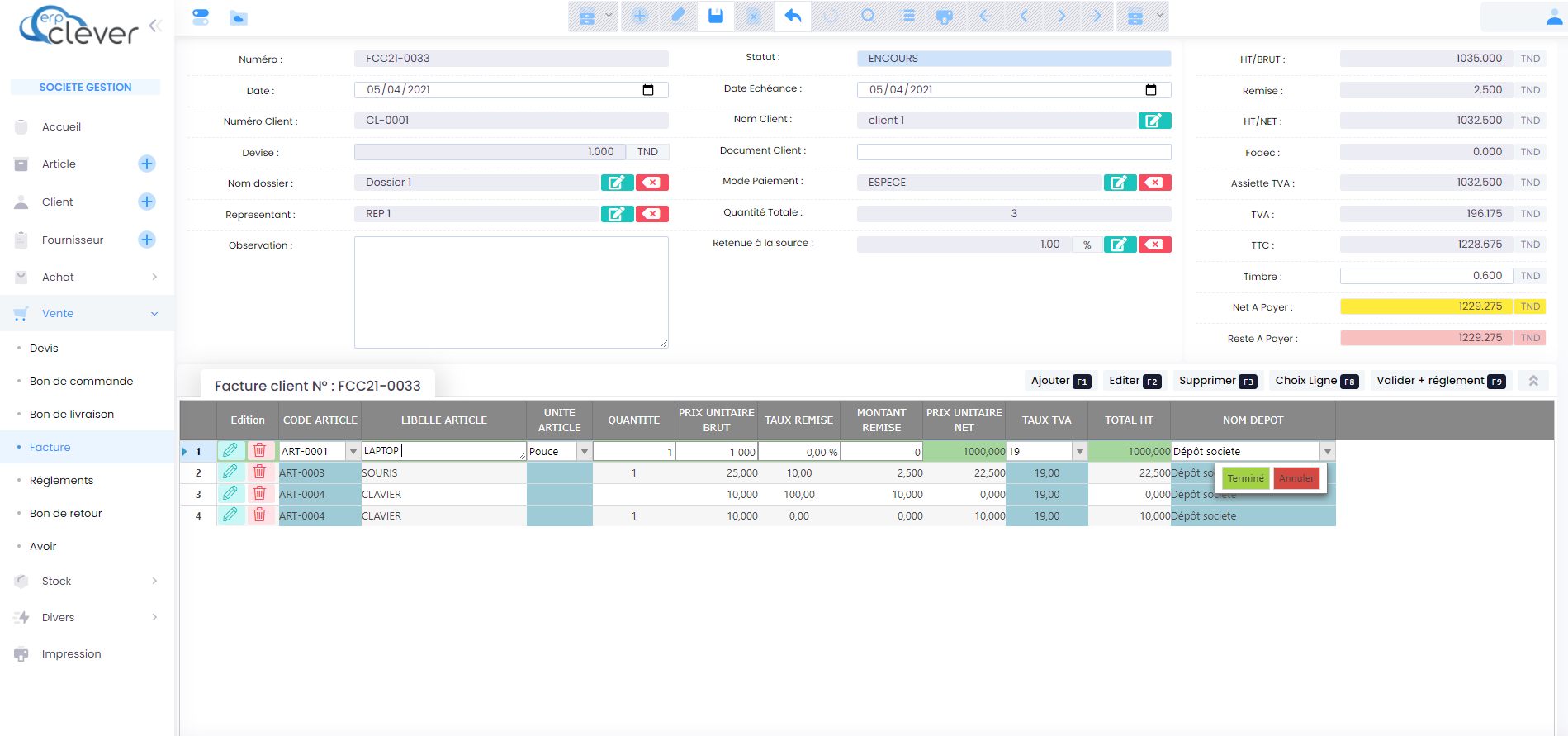1568x736 pixels.
Task: Click the edit icon next to Nom Client
Action: point(1154,121)
